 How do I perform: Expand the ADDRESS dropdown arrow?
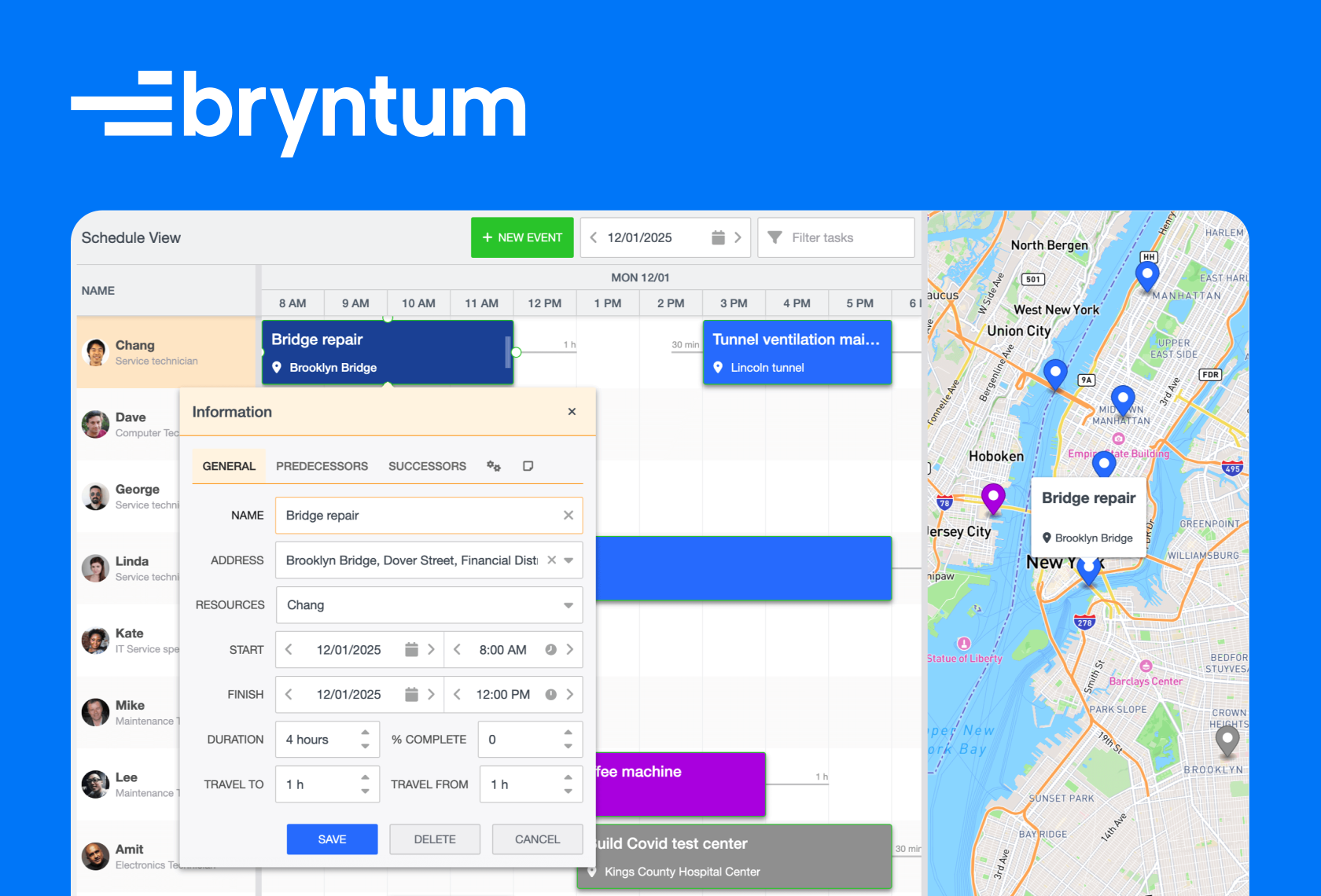tap(569, 560)
